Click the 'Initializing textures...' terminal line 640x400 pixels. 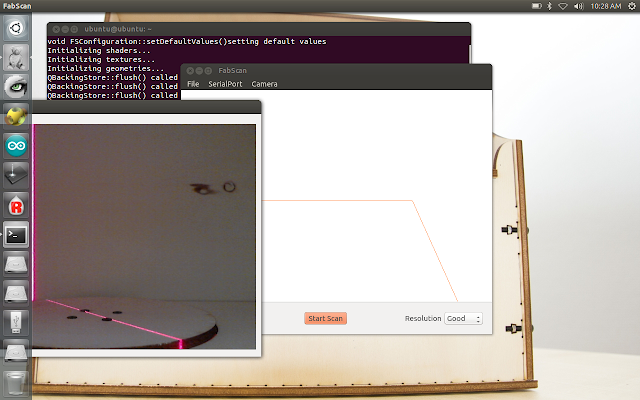[101, 60]
